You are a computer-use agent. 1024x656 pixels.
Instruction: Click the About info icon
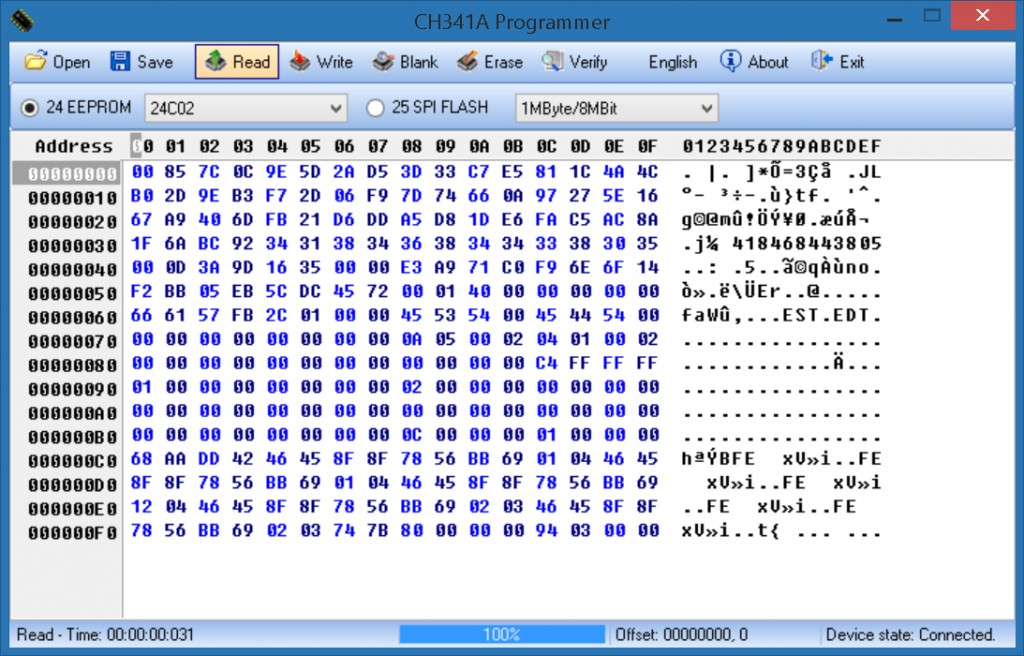click(x=730, y=61)
